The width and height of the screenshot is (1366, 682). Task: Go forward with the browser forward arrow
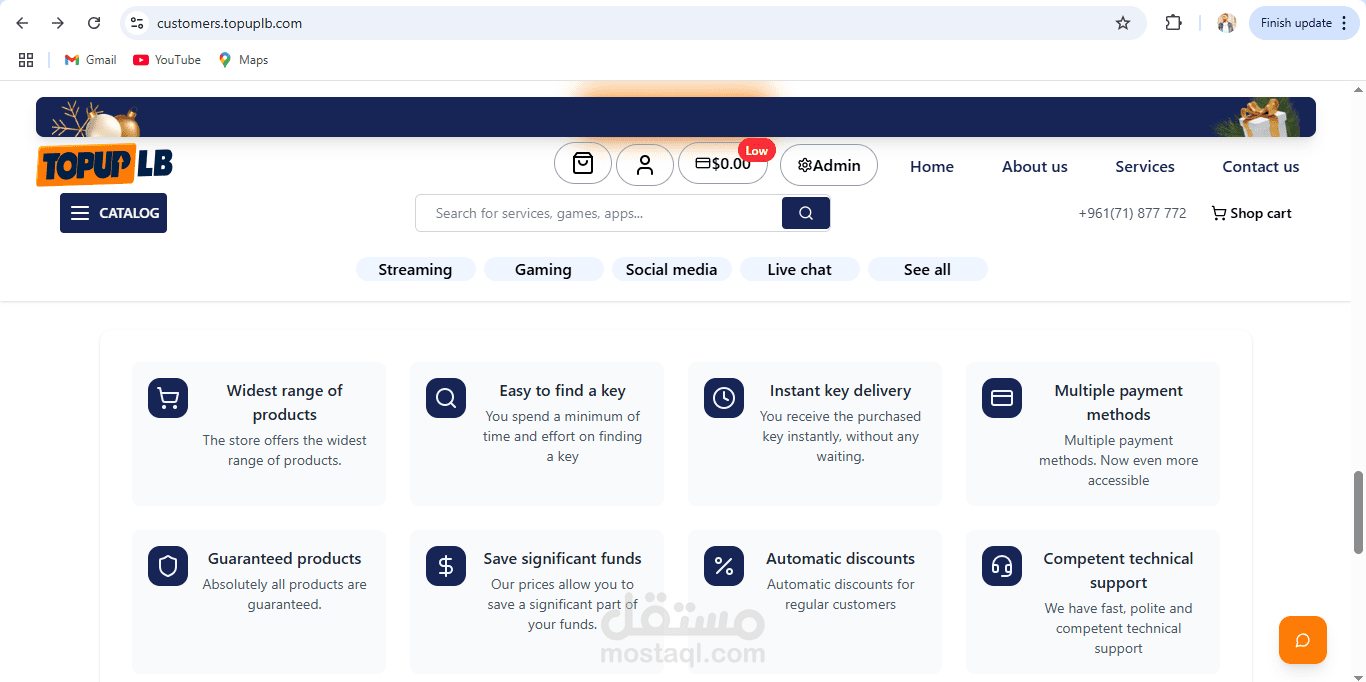point(58,23)
